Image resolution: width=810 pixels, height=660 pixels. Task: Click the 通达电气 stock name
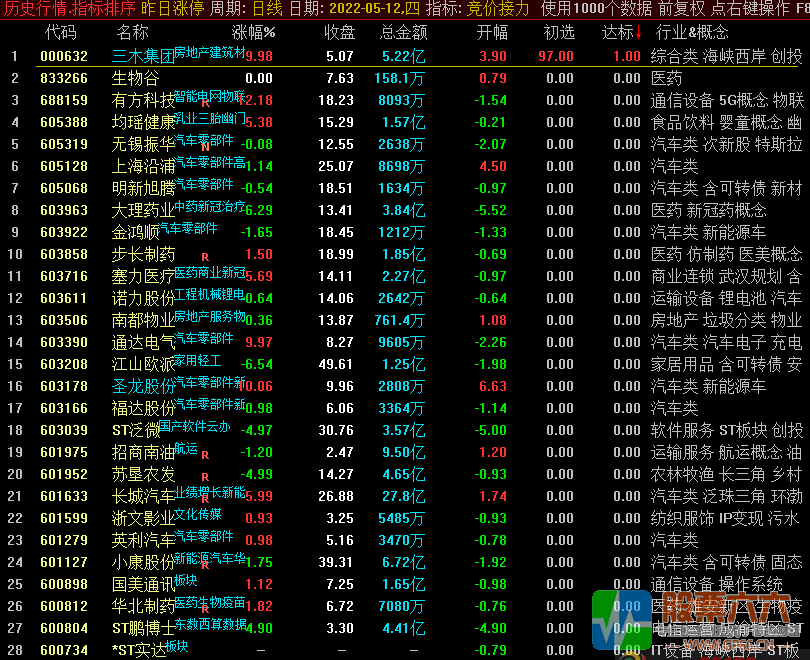[x=143, y=342]
